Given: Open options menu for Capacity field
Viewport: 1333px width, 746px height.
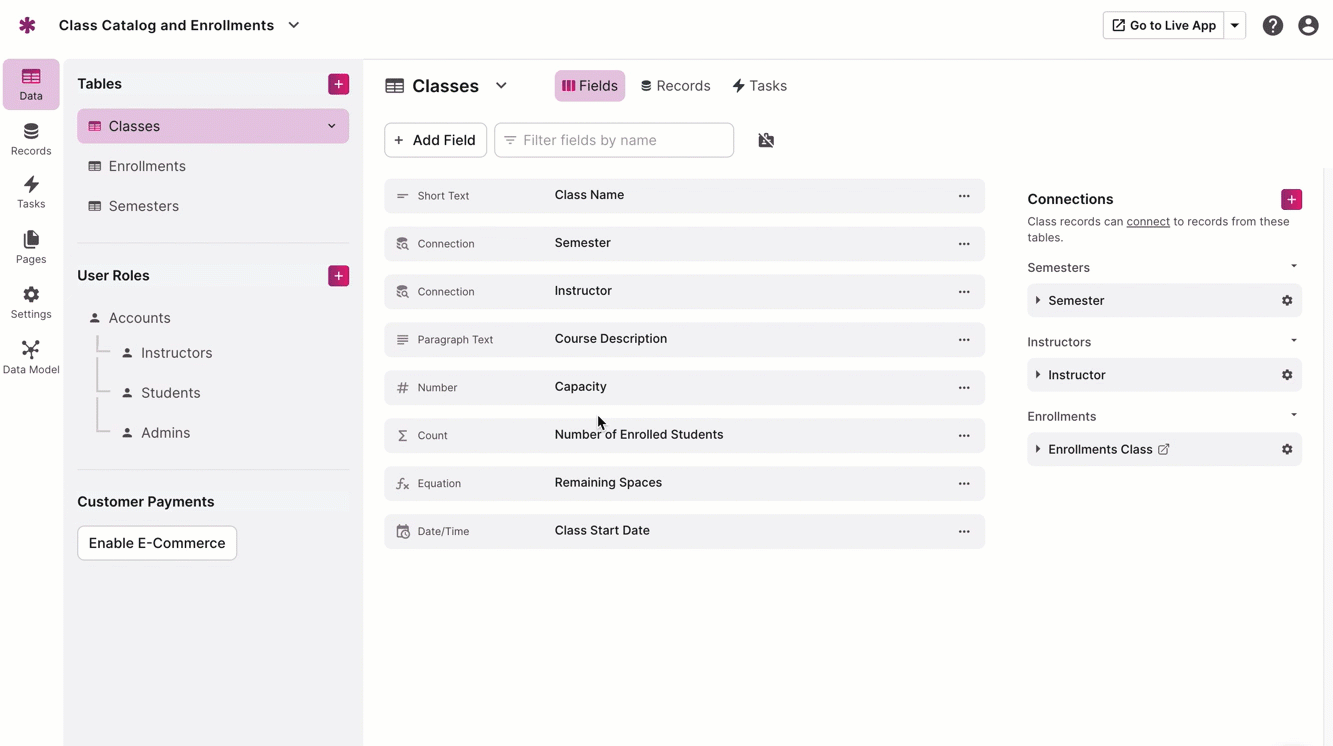Looking at the screenshot, I should point(964,388).
